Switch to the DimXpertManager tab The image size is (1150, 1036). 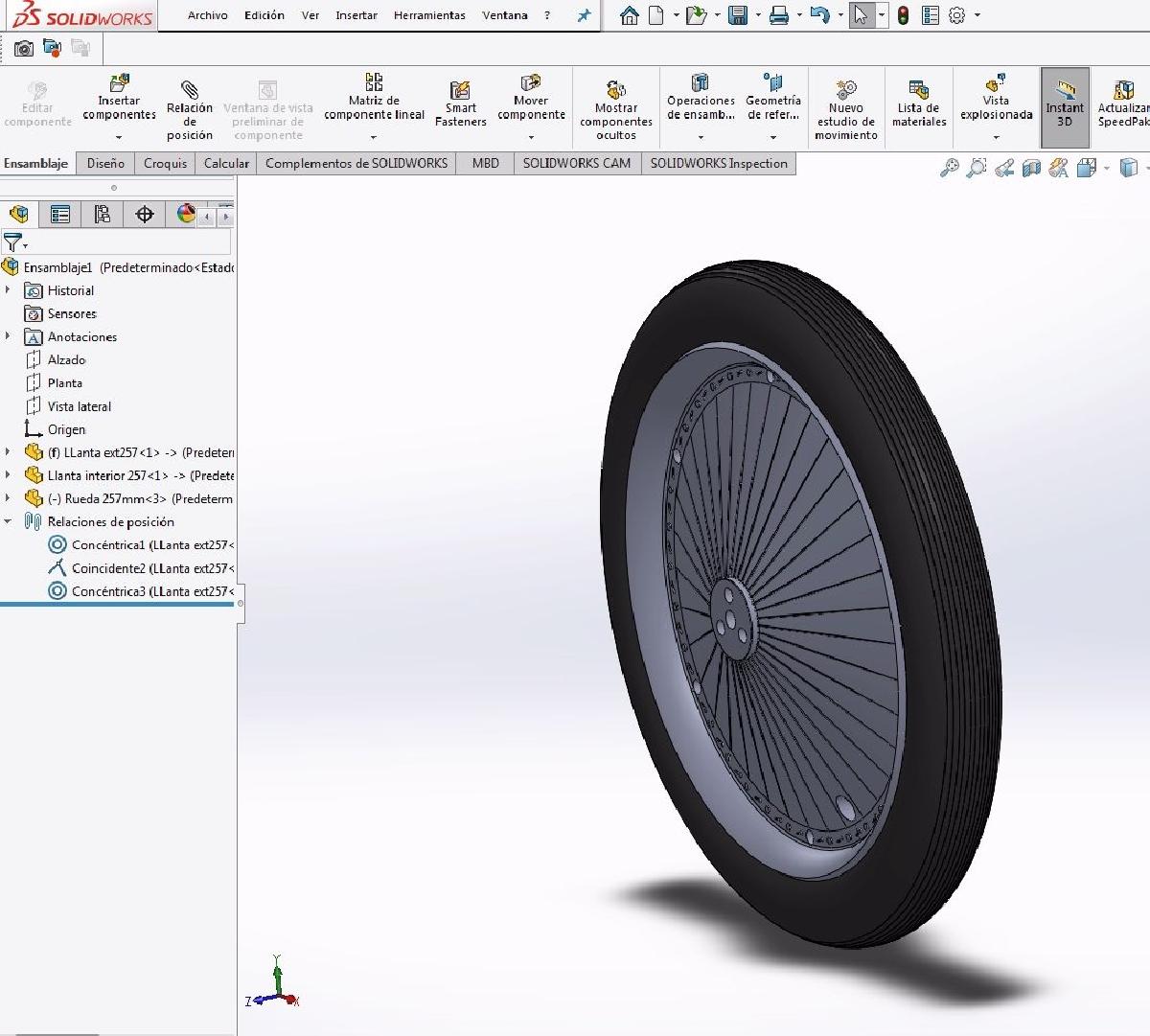(x=145, y=214)
